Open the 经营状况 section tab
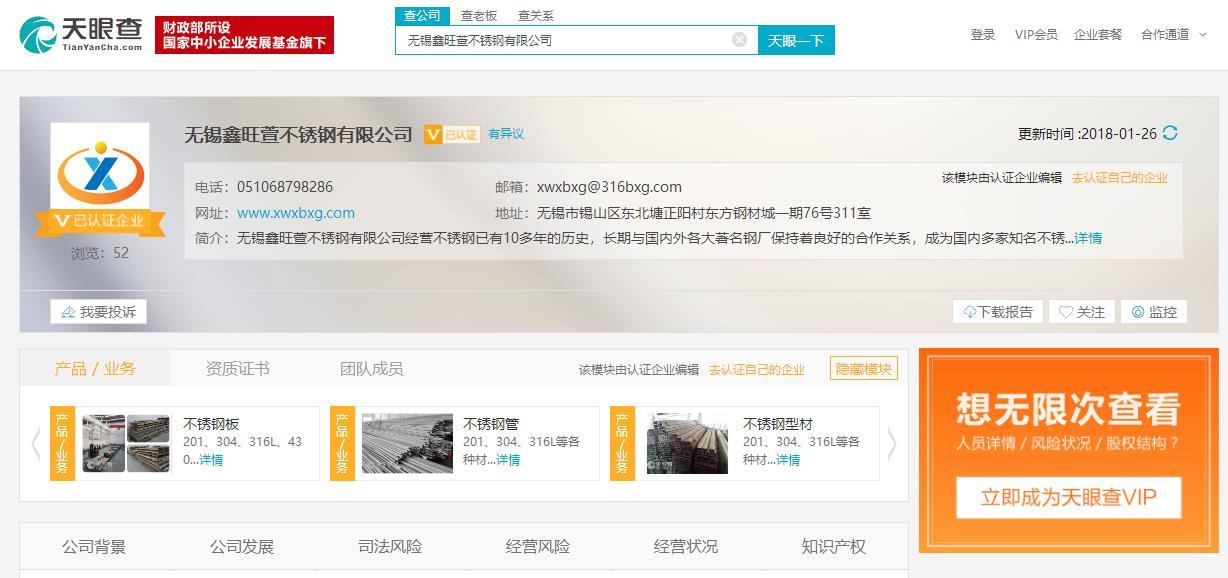This screenshot has width=1228, height=578. [x=686, y=547]
